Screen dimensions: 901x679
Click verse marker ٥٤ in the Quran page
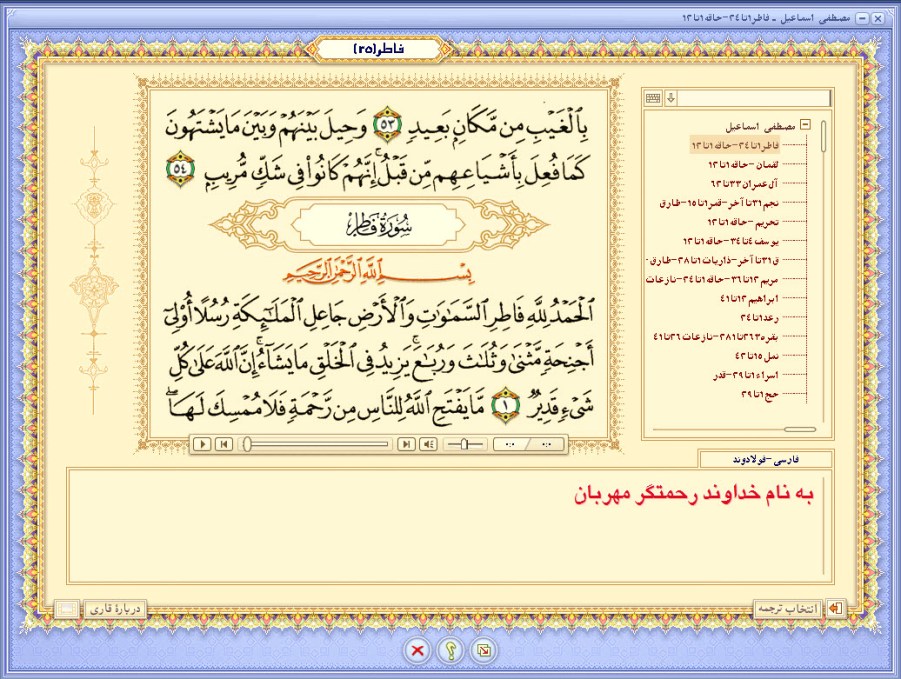[x=180, y=169]
